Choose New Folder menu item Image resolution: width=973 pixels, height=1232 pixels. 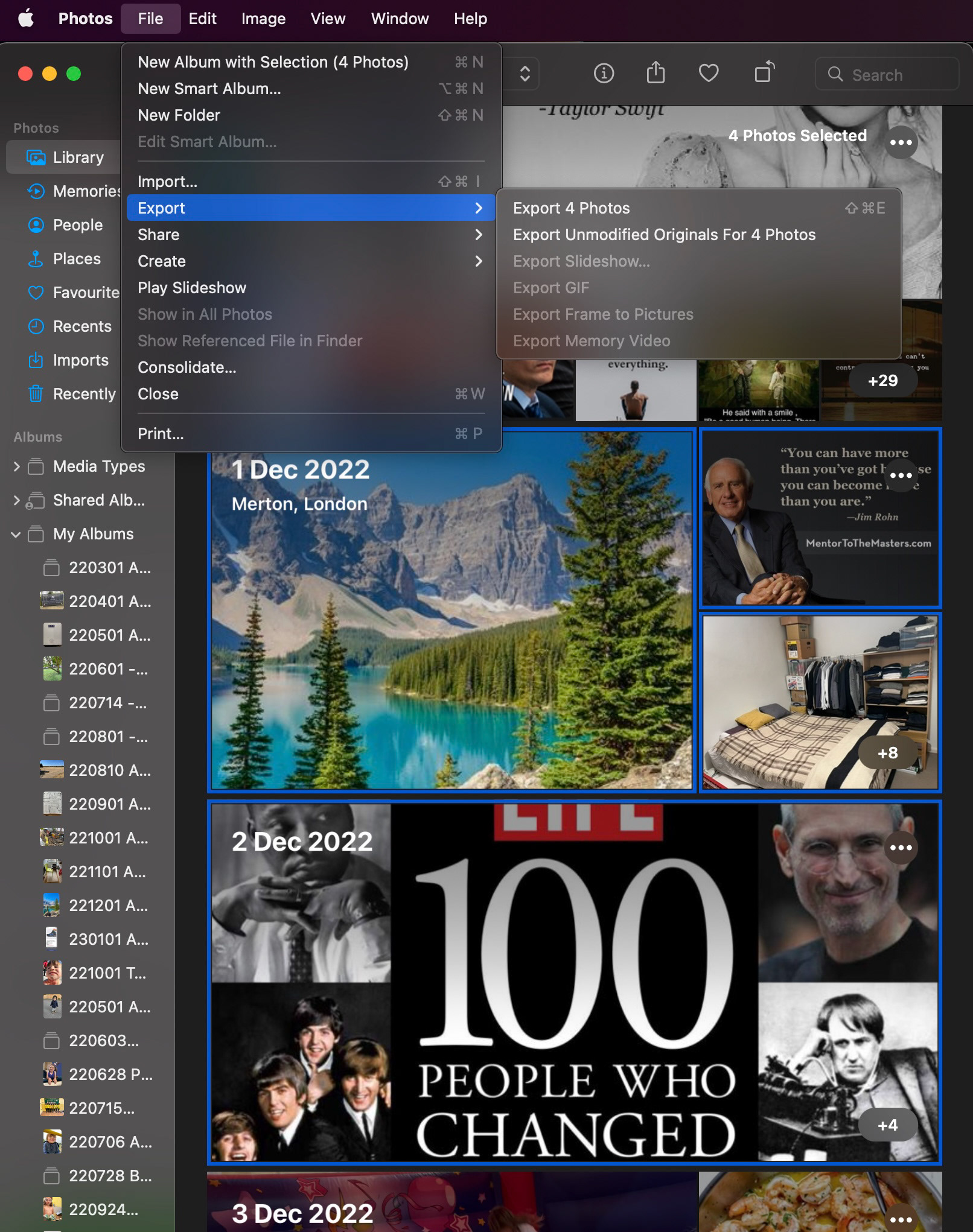pos(311,115)
